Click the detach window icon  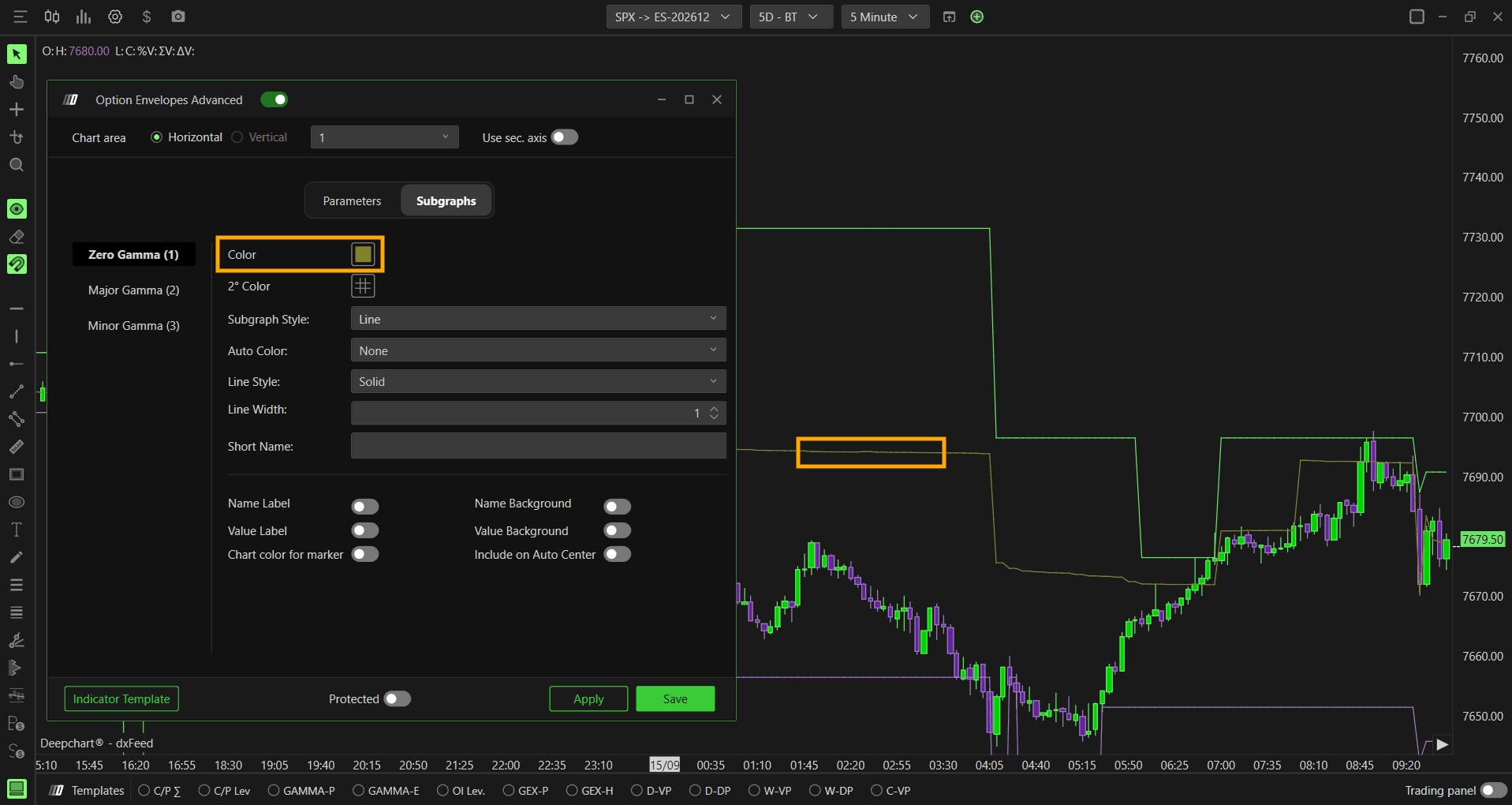pos(950,17)
